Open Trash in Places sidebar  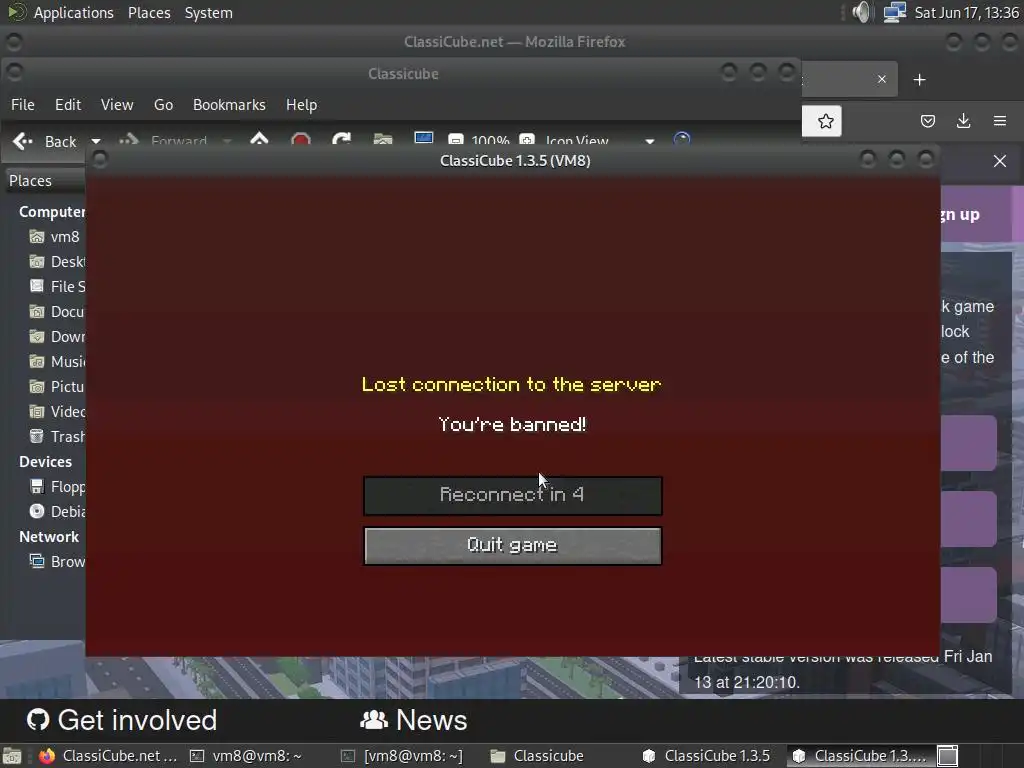(57, 436)
